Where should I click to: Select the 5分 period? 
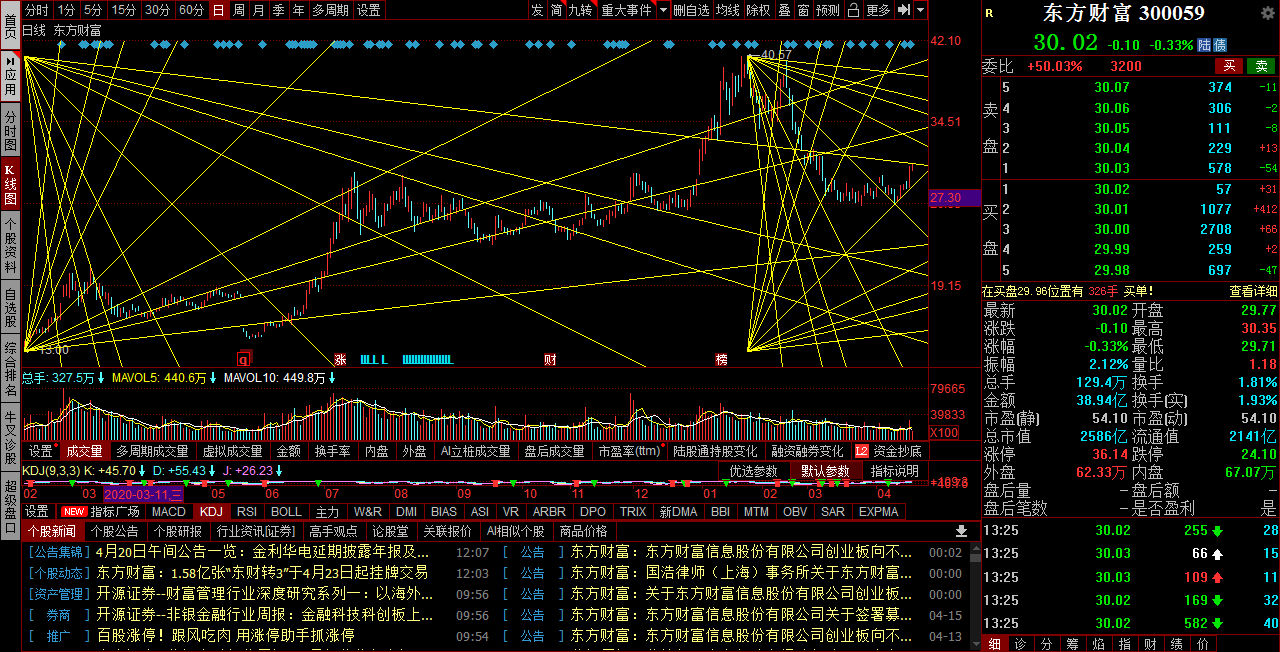[x=92, y=10]
